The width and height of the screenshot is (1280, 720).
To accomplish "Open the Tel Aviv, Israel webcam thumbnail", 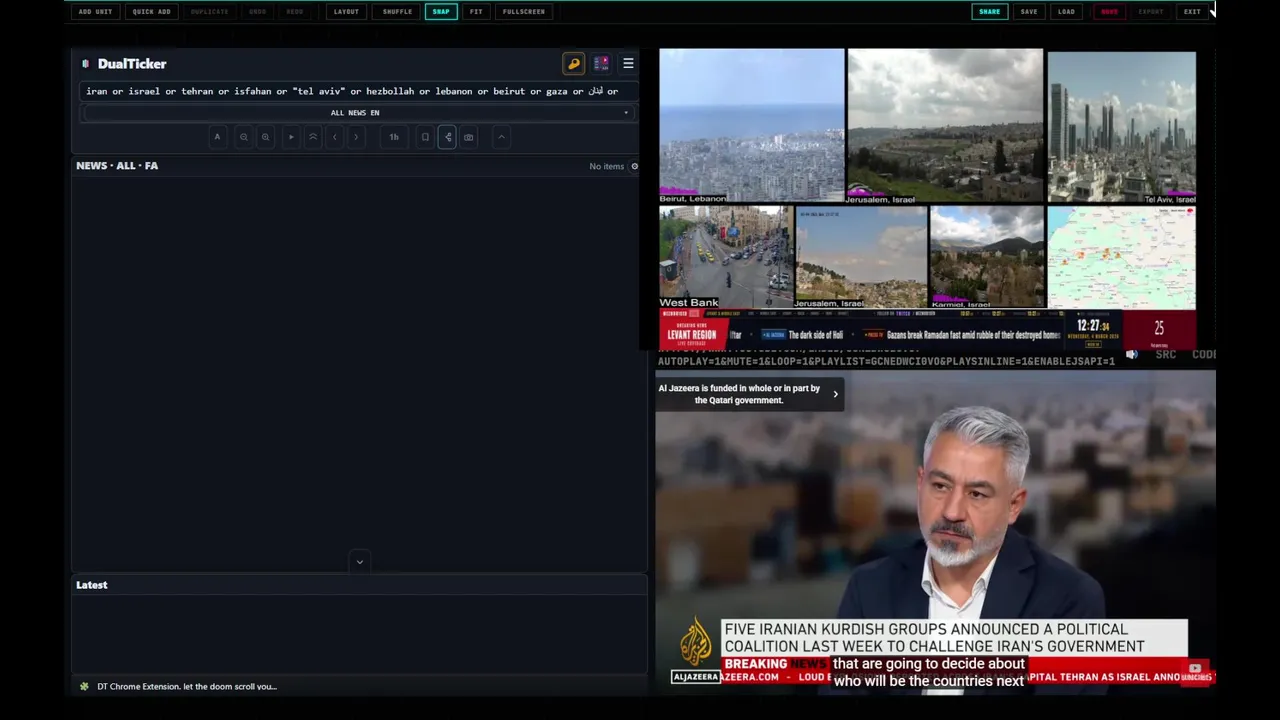I will tap(1121, 127).
